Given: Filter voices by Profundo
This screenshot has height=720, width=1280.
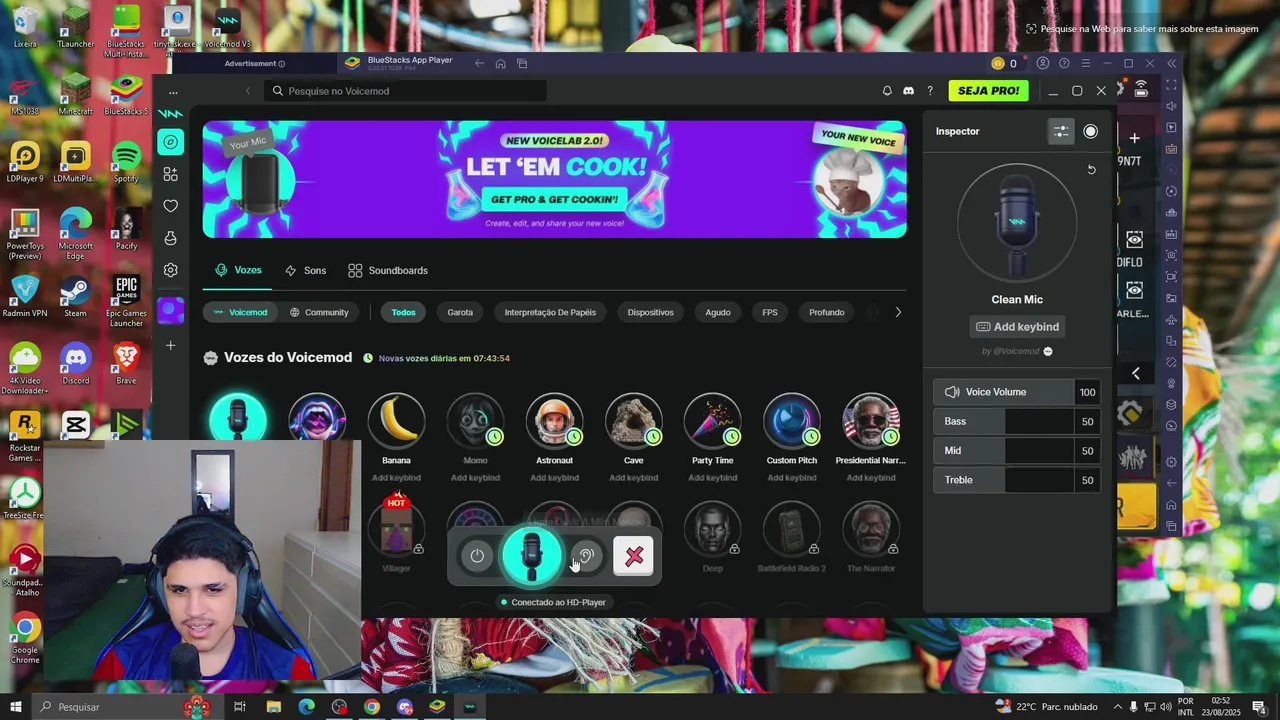Looking at the screenshot, I should click(827, 312).
